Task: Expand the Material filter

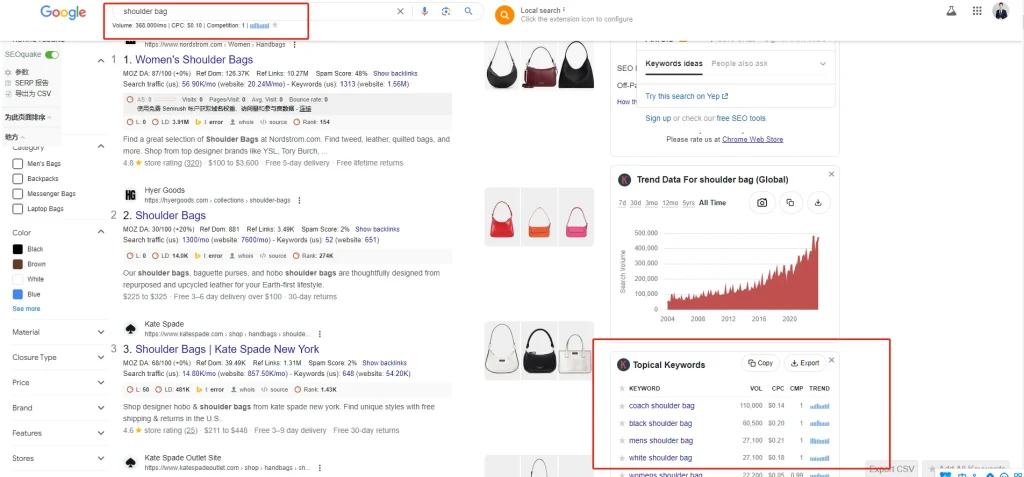Action: (101, 333)
